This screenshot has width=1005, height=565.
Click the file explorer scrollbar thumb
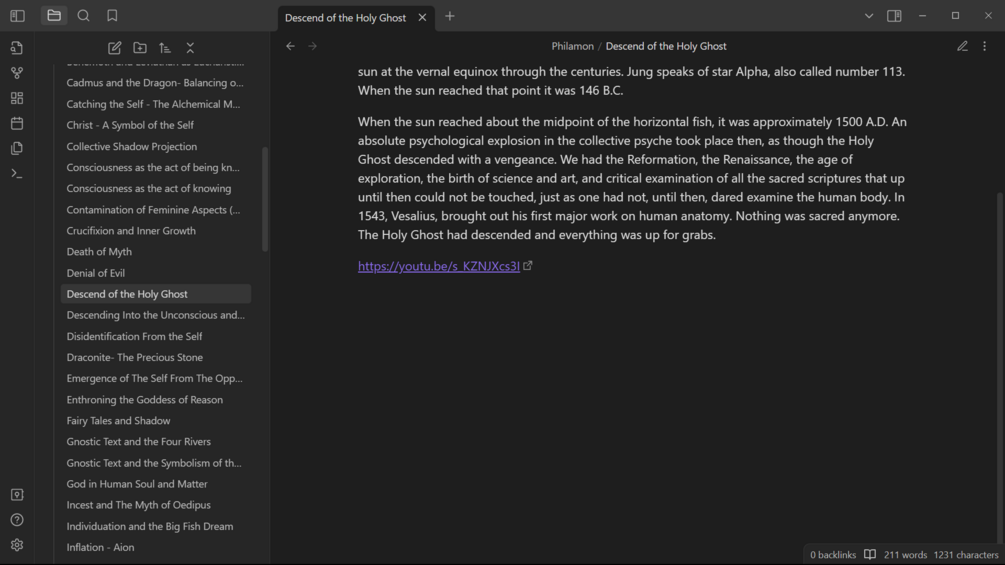pyautogui.click(x=265, y=199)
